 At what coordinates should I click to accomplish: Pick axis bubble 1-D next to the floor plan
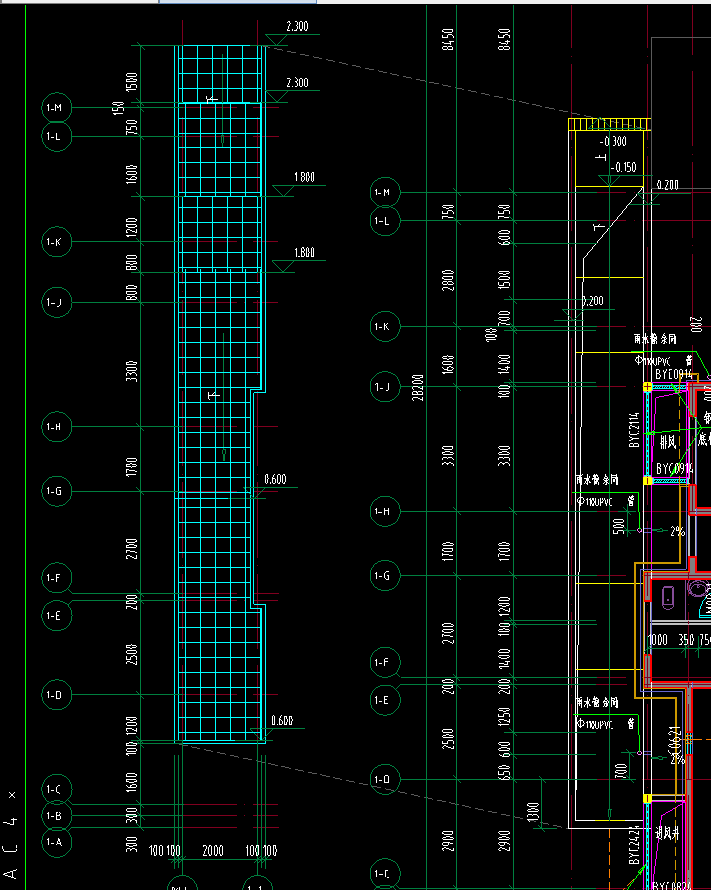click(x=385, y=779)
